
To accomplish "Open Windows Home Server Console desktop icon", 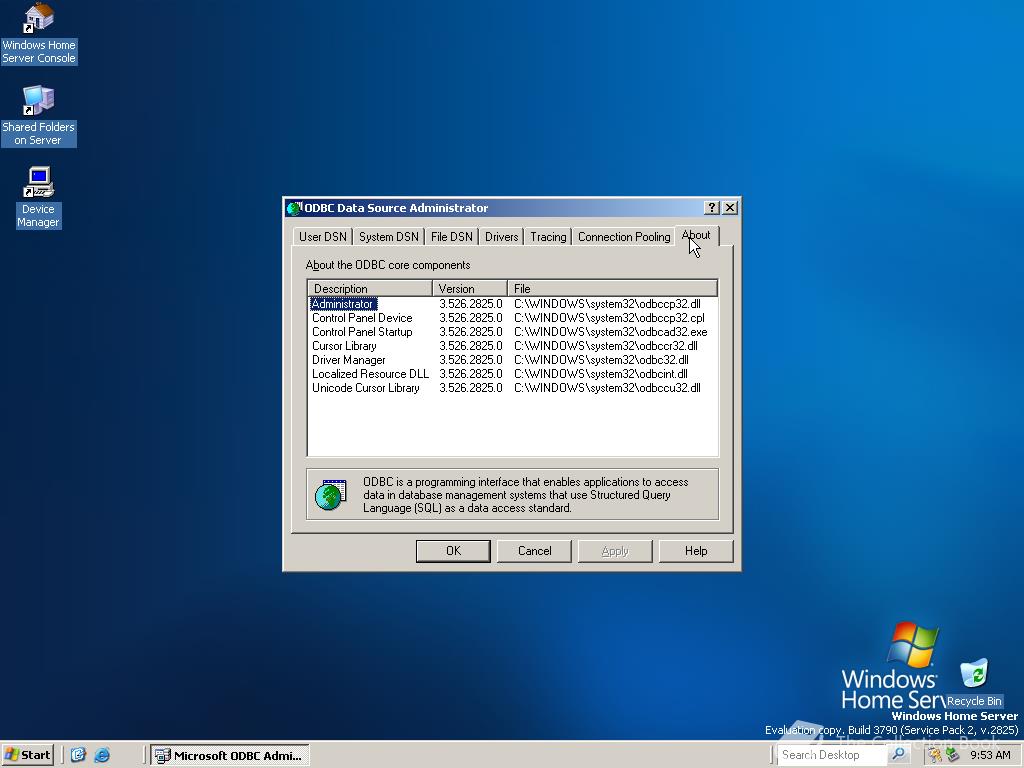I will coord(39,34).
